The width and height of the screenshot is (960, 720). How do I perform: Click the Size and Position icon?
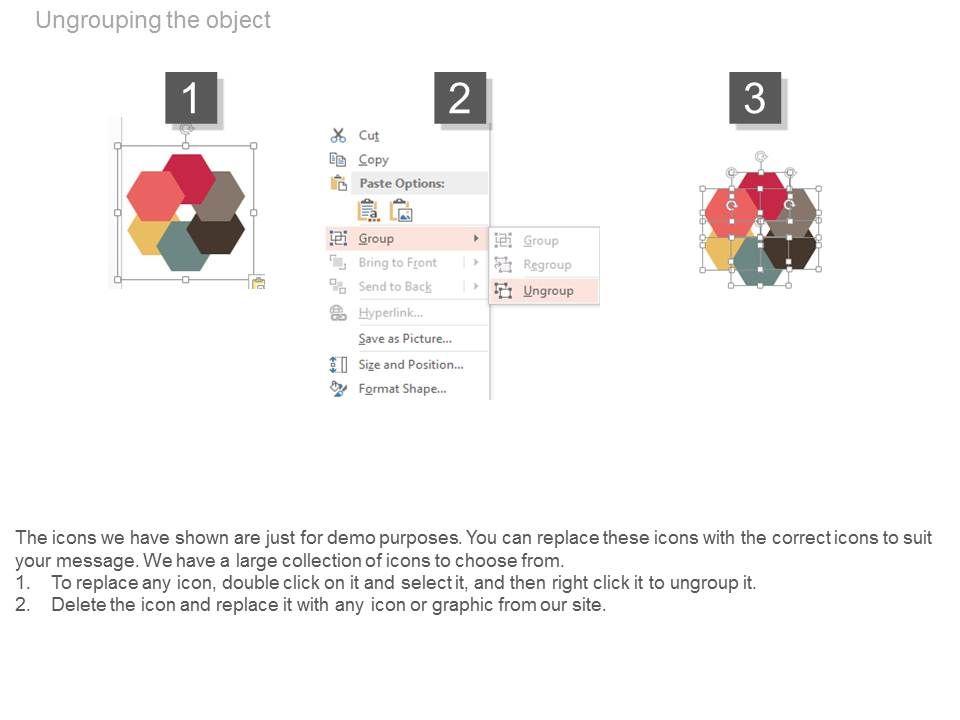(338, 365)
